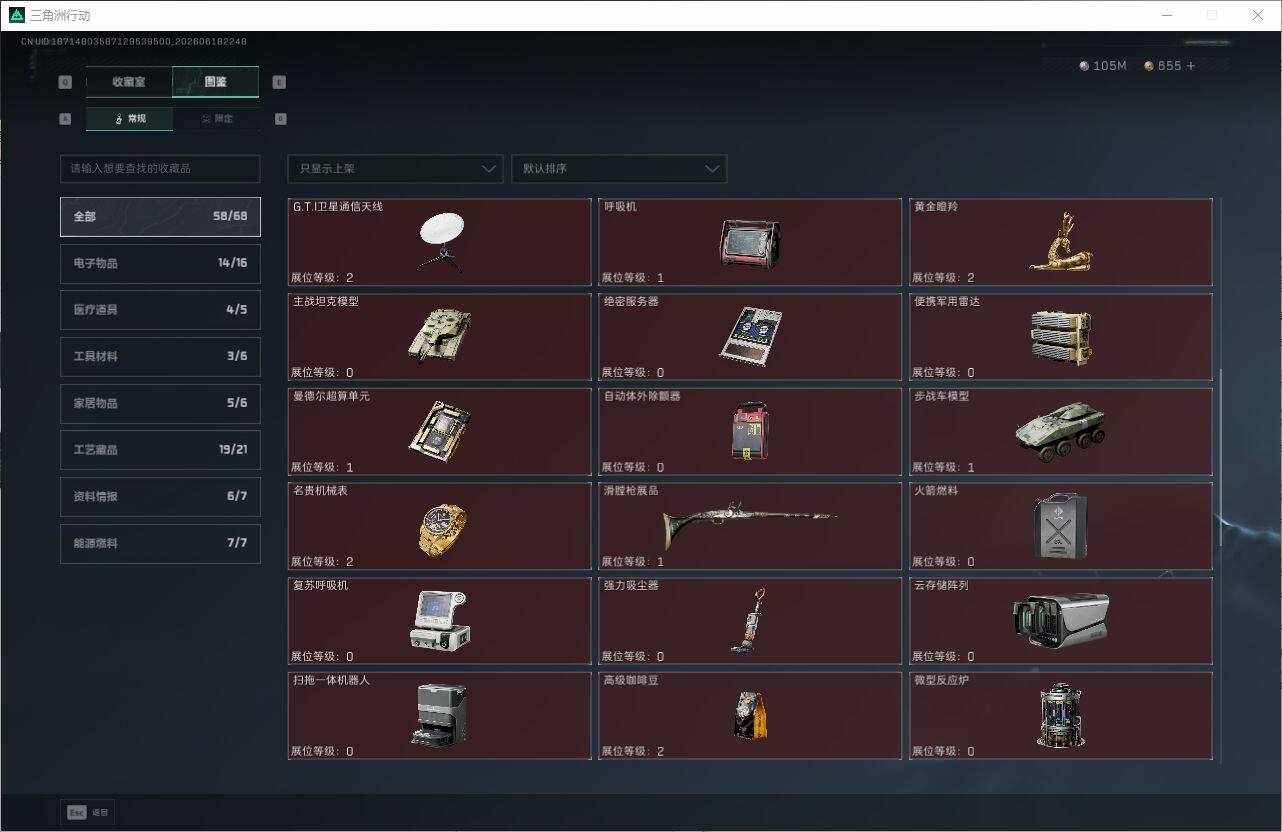Choose the 资料情报 6/7 category

(160, 496)
